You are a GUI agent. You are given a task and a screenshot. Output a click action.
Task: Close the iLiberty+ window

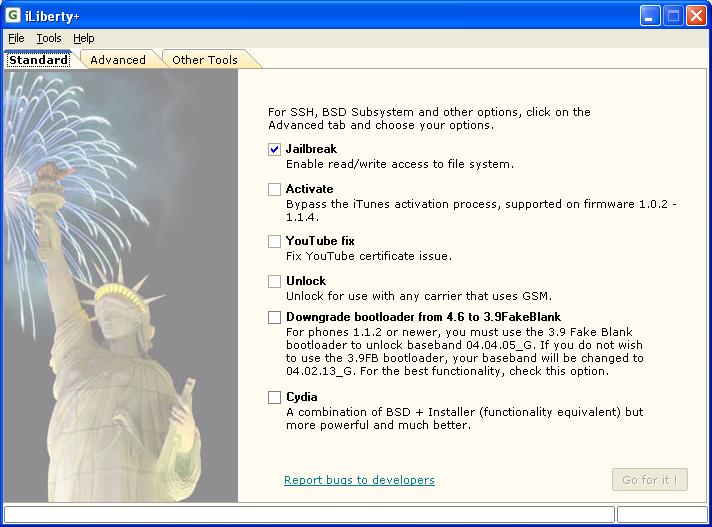tap(696, 16)
